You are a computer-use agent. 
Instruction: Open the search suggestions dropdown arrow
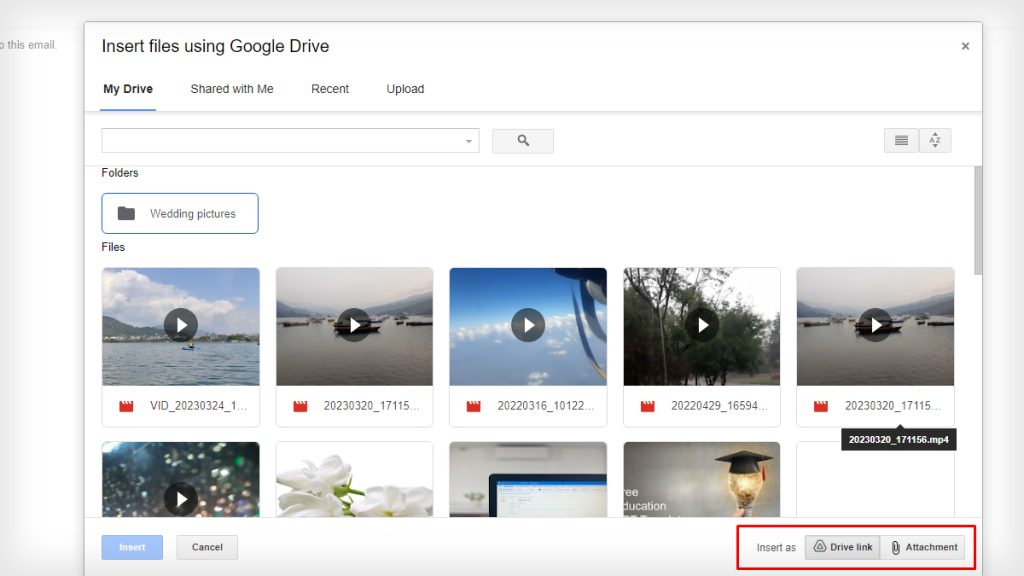[x=468, y=140]
